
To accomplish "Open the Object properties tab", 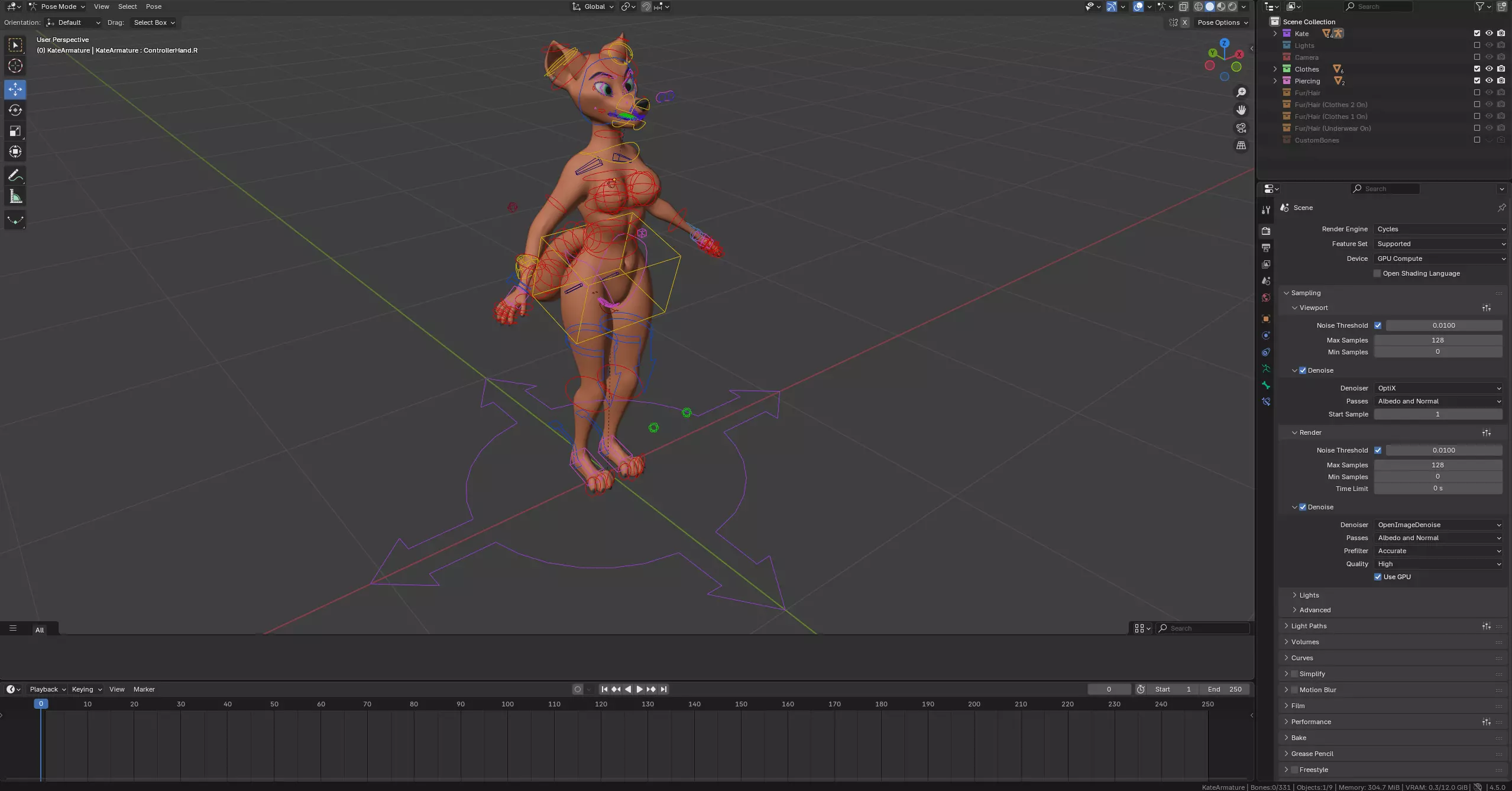I will (1266, 319).
